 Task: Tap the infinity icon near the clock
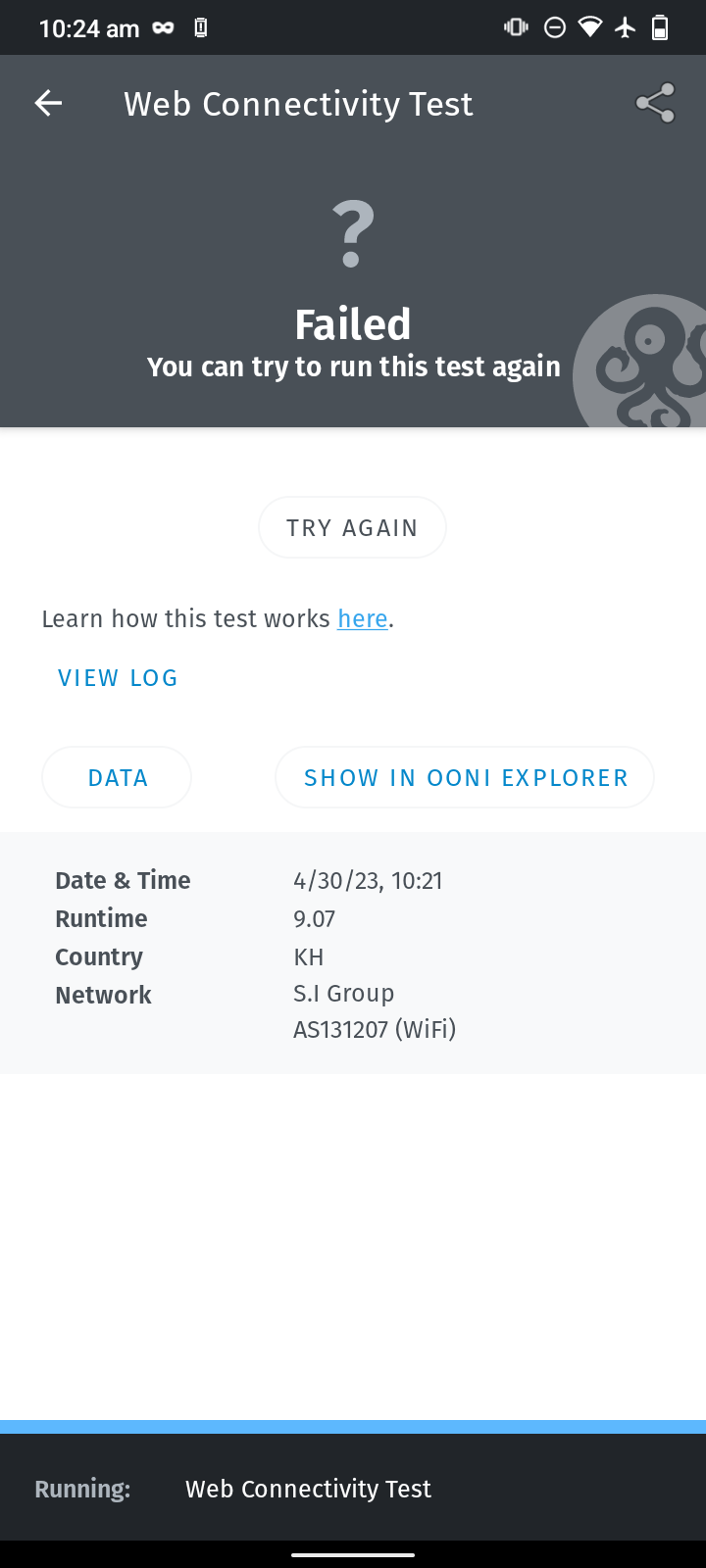click(x=163, y=27)
